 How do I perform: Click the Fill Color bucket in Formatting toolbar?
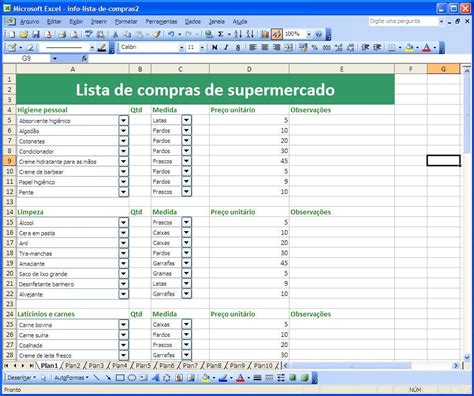coord(409,48)
